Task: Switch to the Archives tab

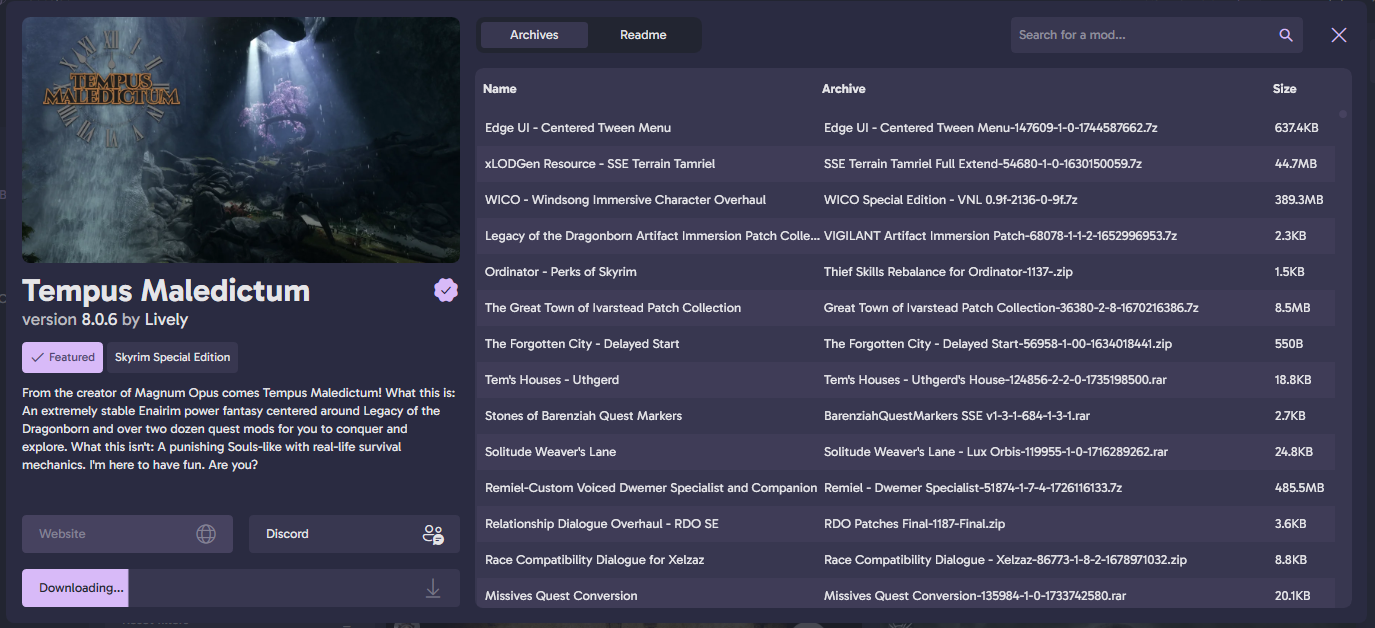Action: tap(534, 35)
